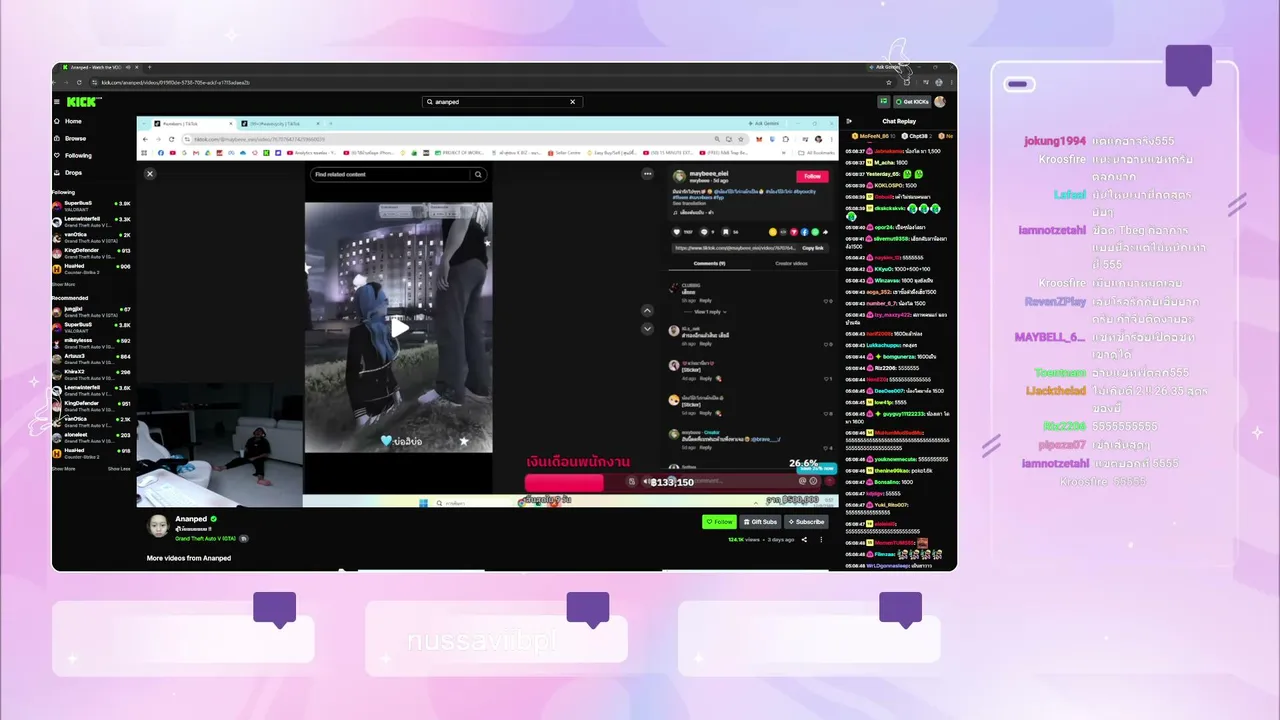Open All Bookmarks folder in inner browser
The image size is (1280, 720).
pos(816,153)
